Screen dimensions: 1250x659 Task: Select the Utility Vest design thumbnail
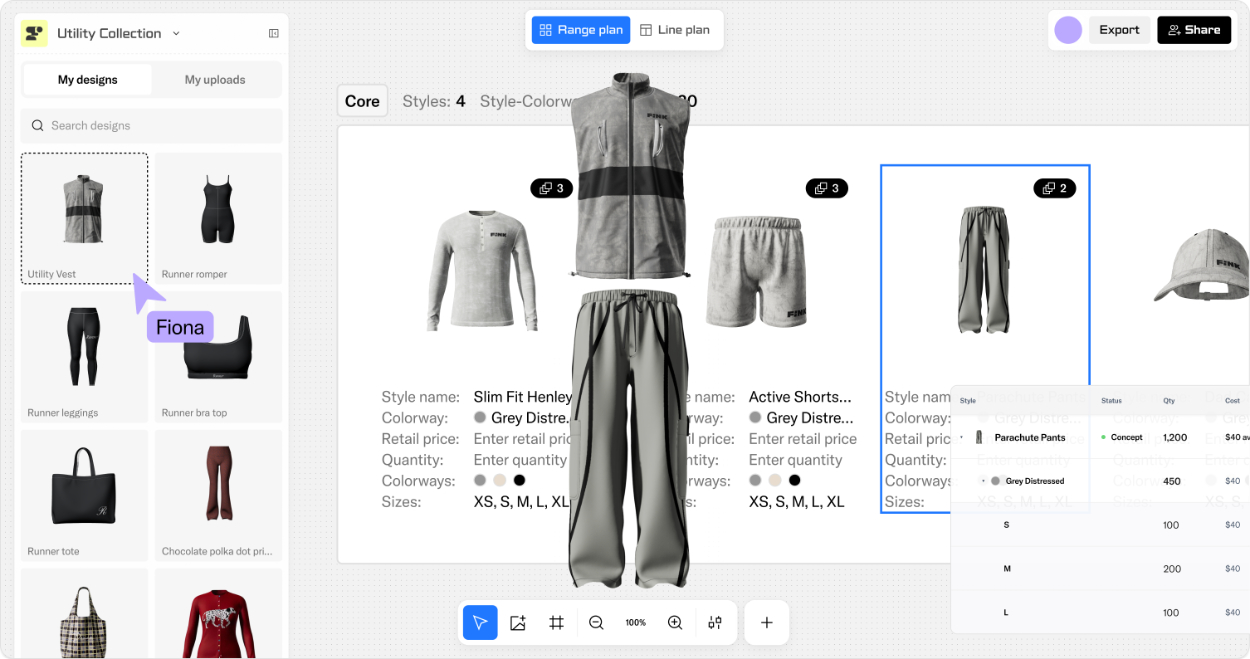coord(84,218)
